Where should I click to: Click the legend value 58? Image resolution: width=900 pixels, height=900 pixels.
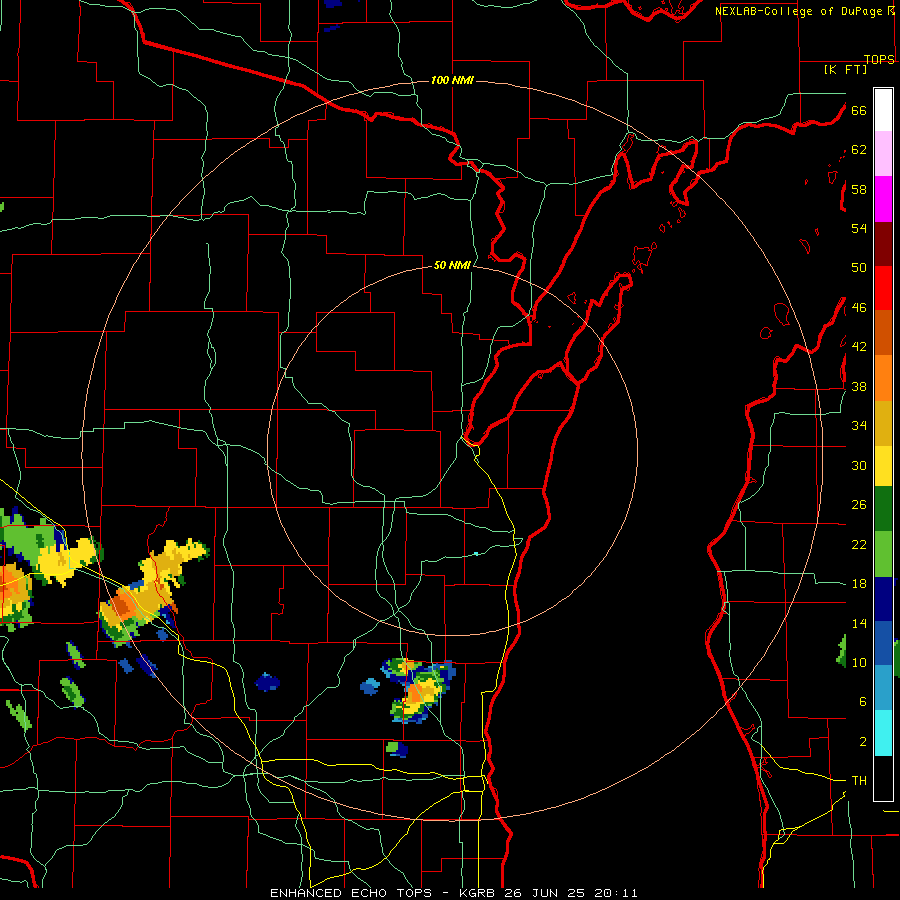pyautogui.click(x=859, y=189)
